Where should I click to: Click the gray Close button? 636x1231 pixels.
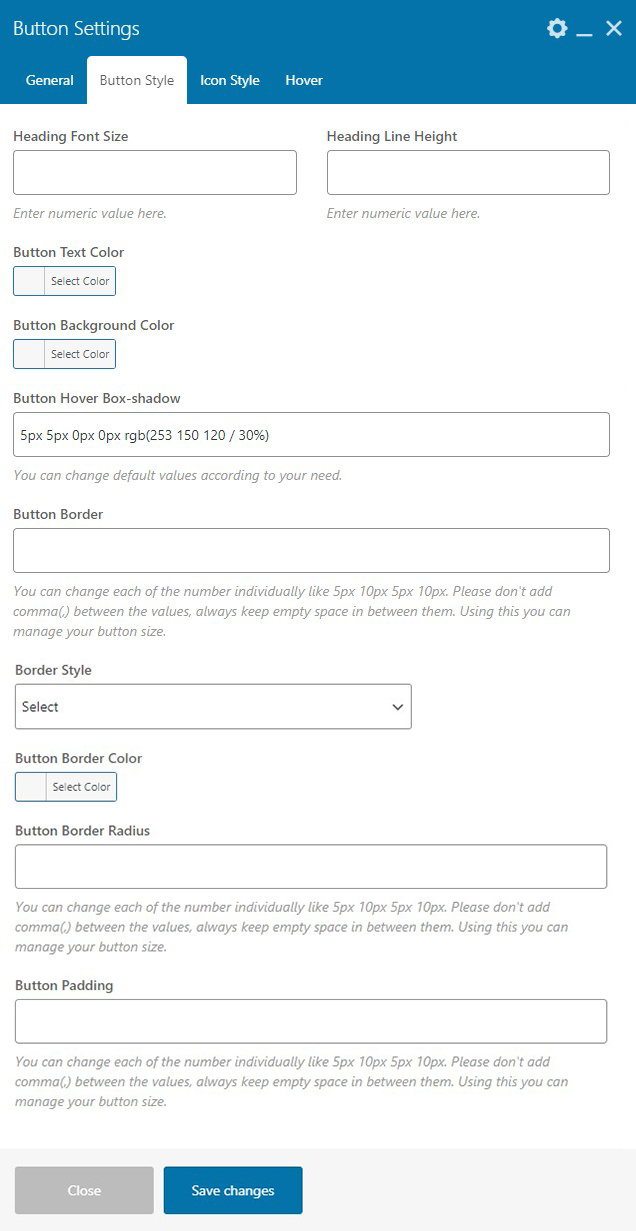pos(84,1190)
